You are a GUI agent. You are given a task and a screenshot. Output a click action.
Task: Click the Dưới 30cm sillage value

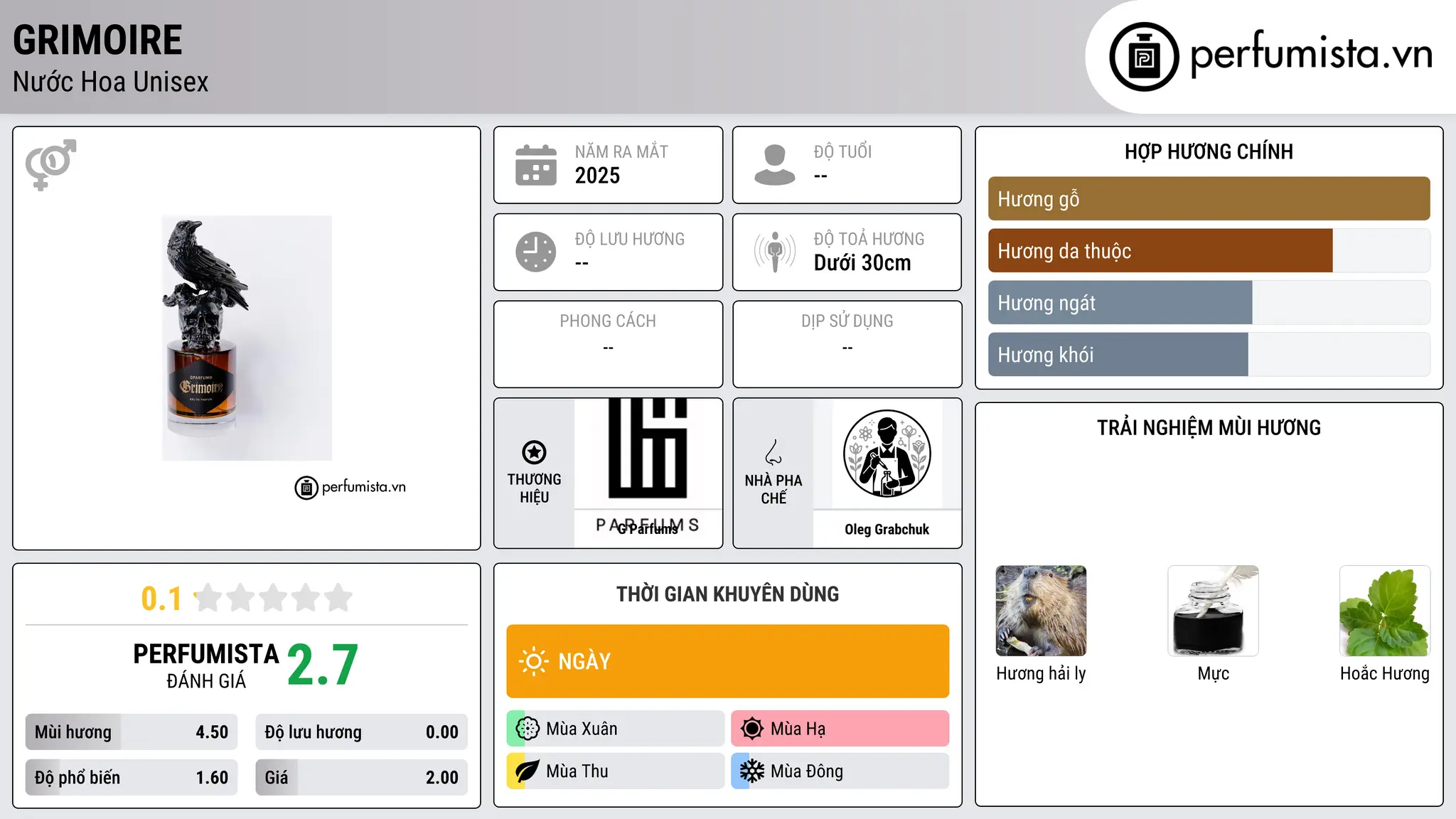862,263
